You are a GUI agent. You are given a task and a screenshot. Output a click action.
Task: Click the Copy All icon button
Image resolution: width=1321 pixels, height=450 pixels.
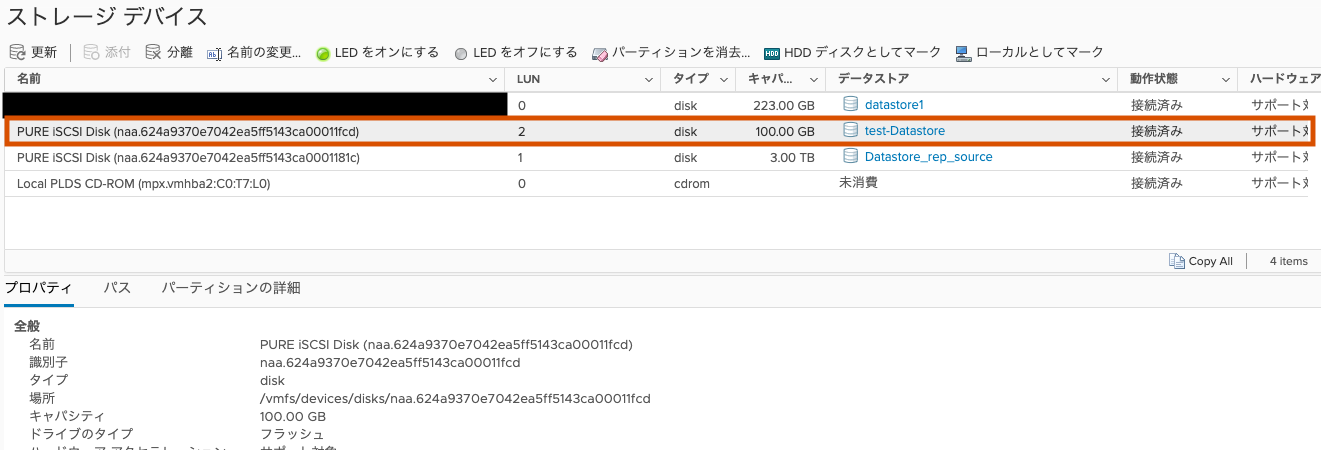tap(1177, 261)
